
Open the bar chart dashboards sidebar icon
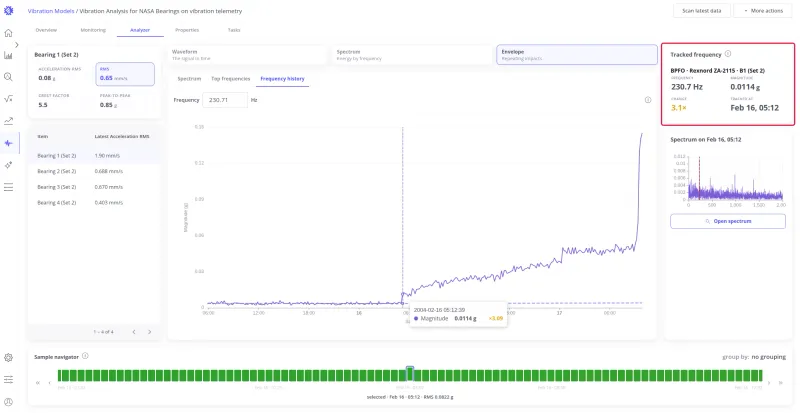pyautogui.click(x=8, y=55)
